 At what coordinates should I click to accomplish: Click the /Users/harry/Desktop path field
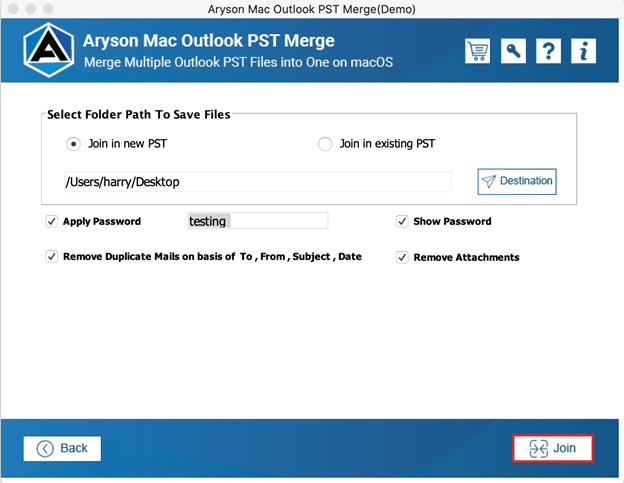[257, 182]
